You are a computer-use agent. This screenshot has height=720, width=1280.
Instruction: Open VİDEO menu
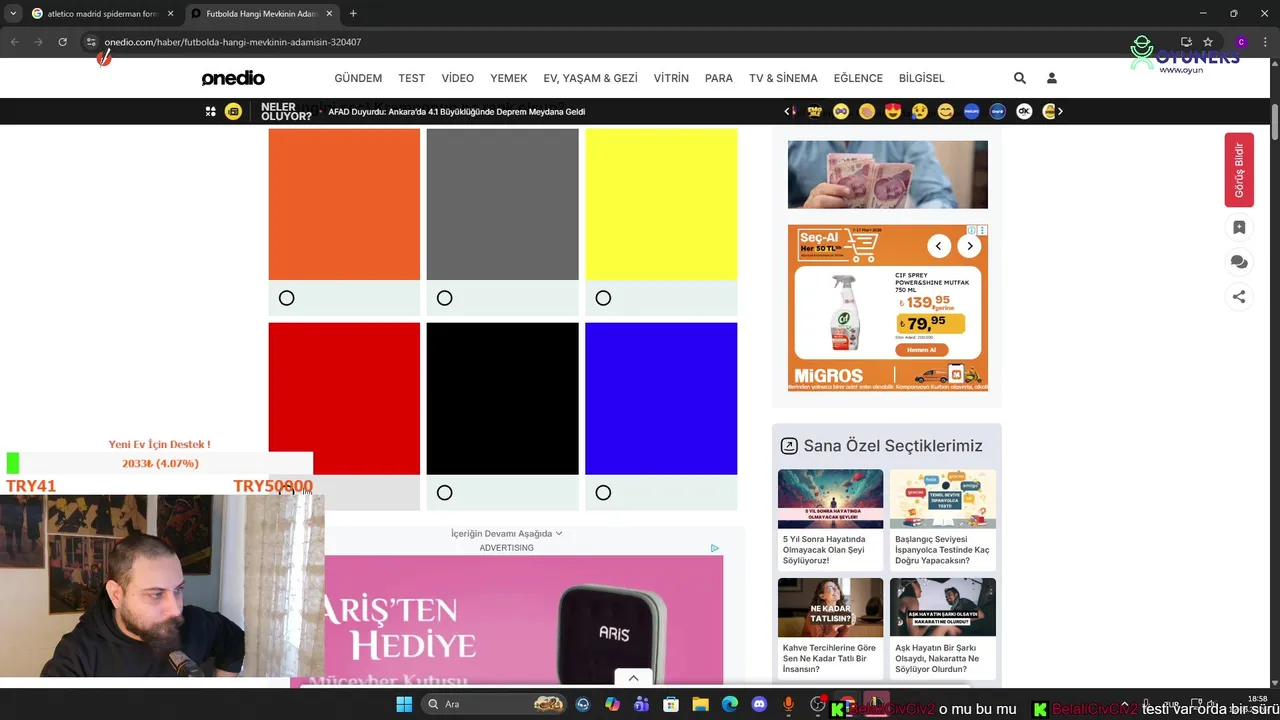coord(458,78)
